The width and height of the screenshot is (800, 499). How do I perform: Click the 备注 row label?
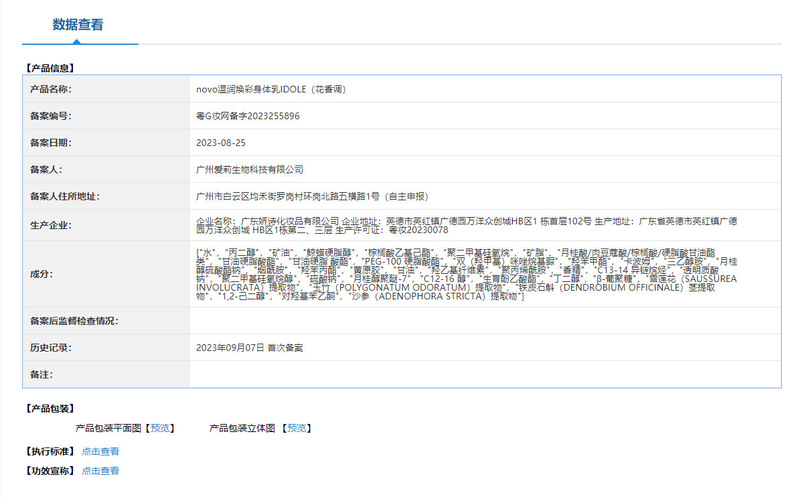41,375
